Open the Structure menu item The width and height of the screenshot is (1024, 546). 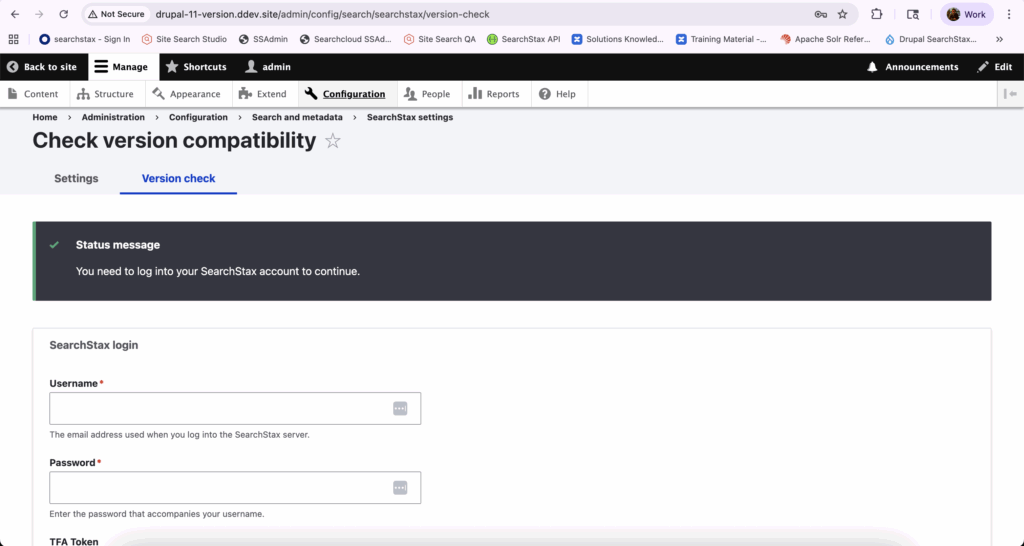click(x=105, y=94)
